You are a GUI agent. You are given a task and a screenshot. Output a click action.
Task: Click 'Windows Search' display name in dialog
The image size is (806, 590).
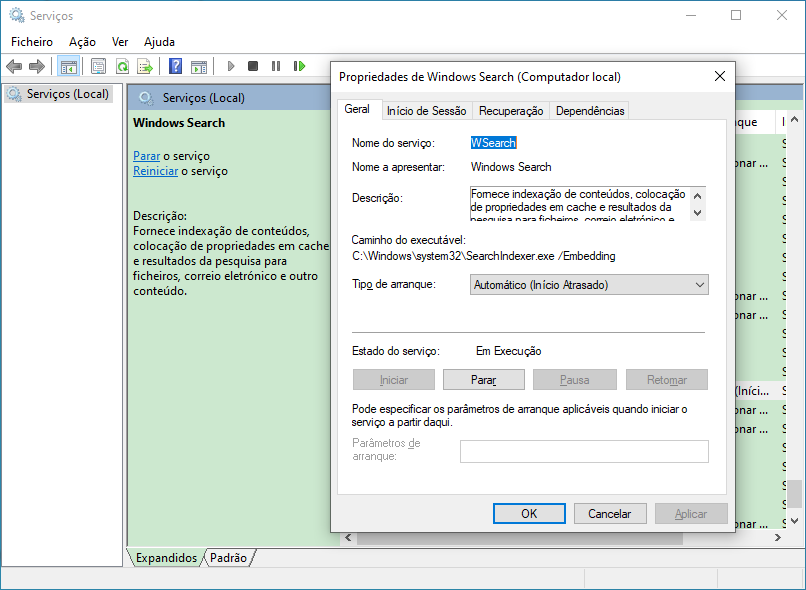point(511,167)
